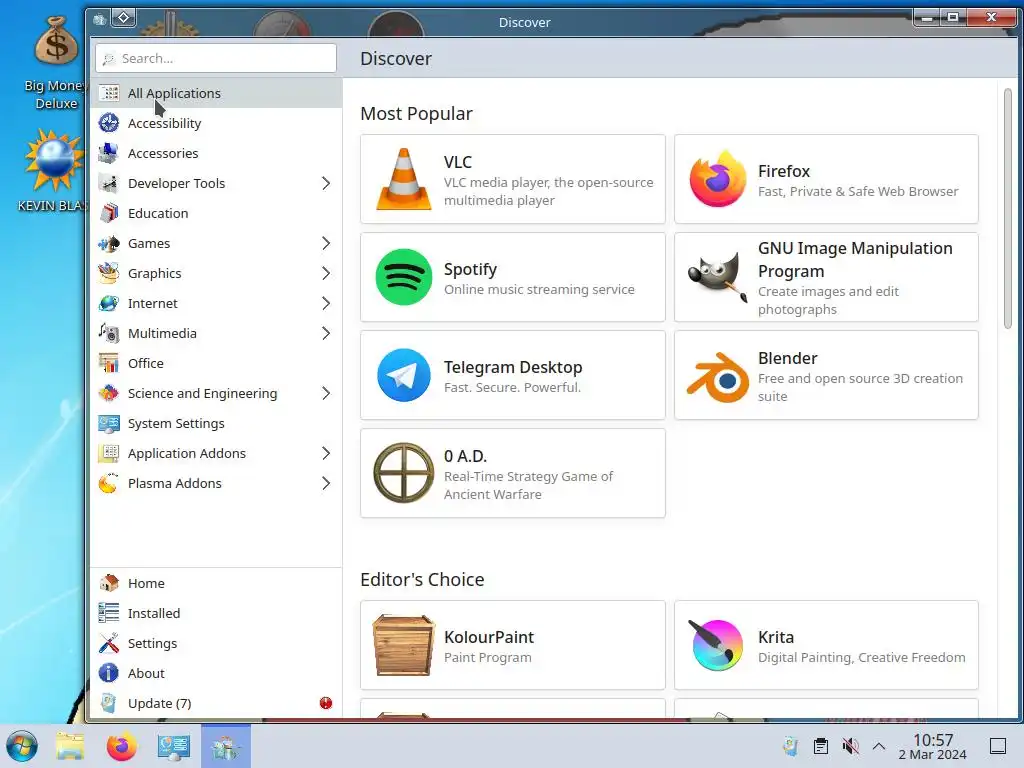
Task: Click the Home house icon
Action: tap(108, 583)
